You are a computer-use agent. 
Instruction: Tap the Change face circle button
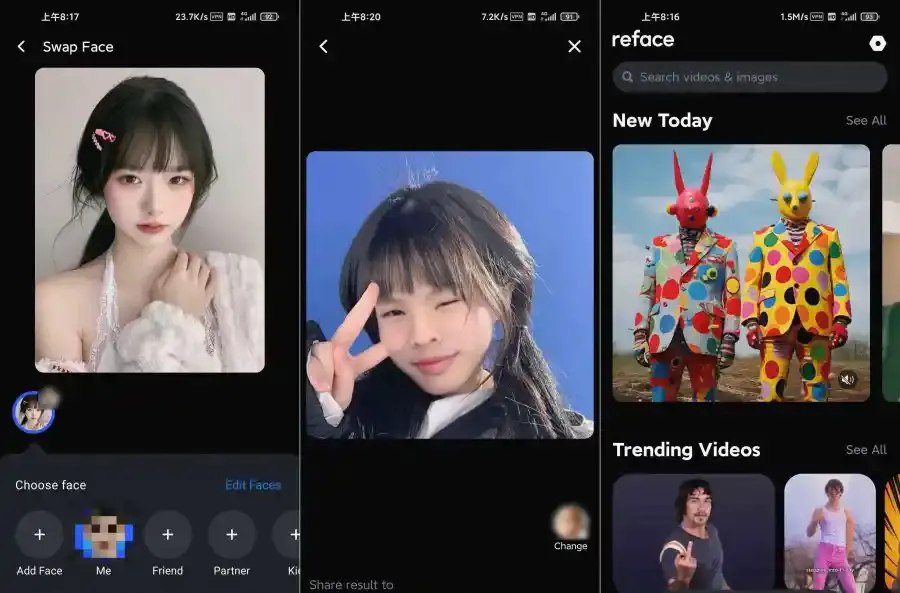click(571, 522)
